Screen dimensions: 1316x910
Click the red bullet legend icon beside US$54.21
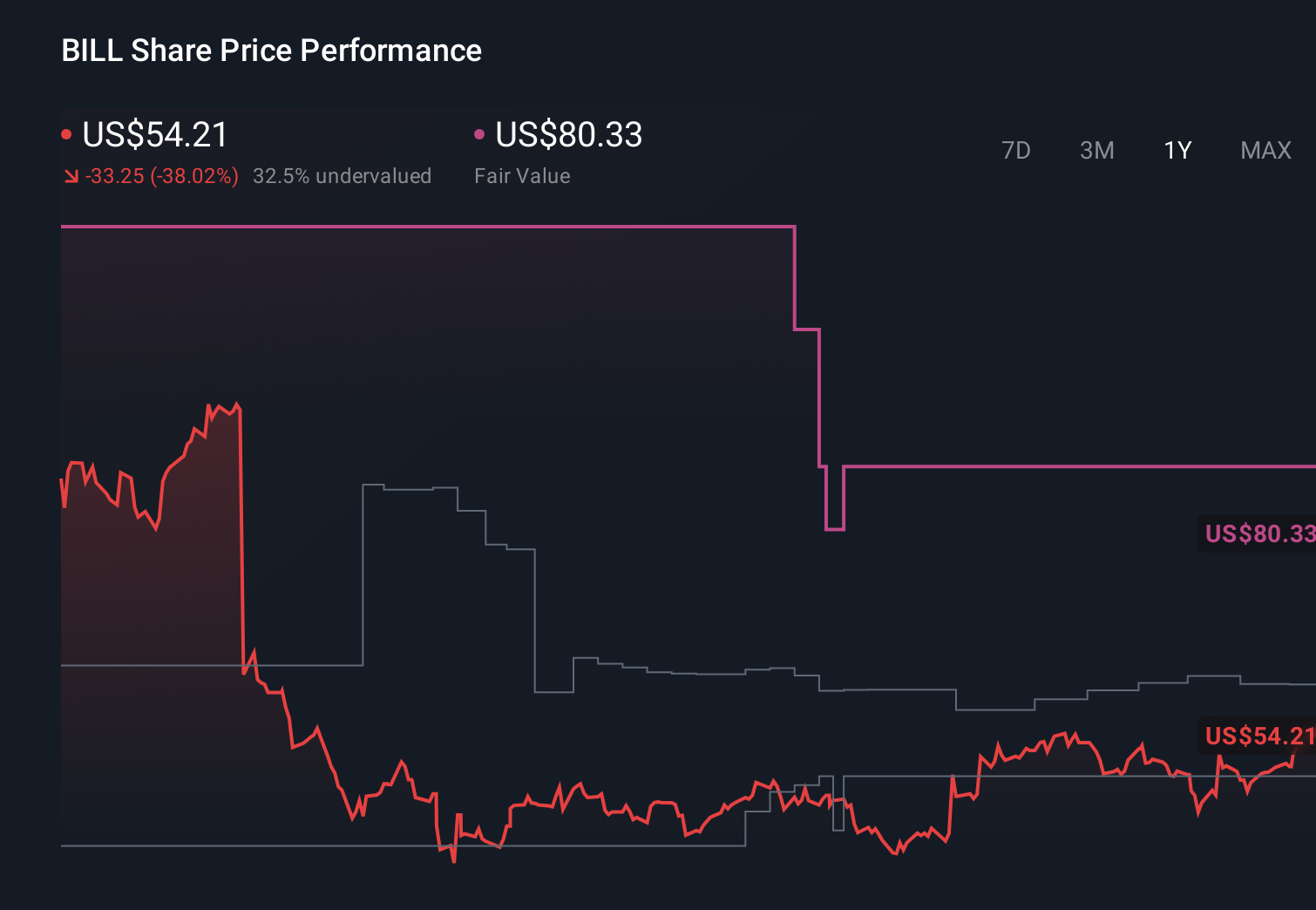(66, 132)
